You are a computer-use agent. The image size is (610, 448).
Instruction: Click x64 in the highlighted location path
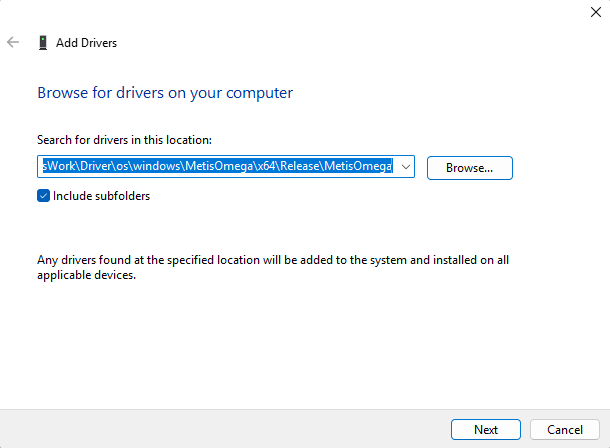pos(266,166)
